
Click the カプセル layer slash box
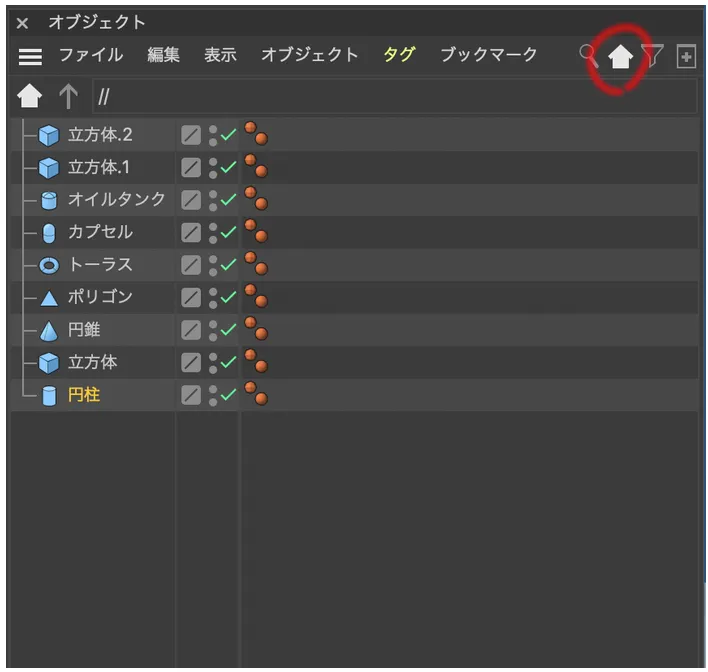click(191, 233)
